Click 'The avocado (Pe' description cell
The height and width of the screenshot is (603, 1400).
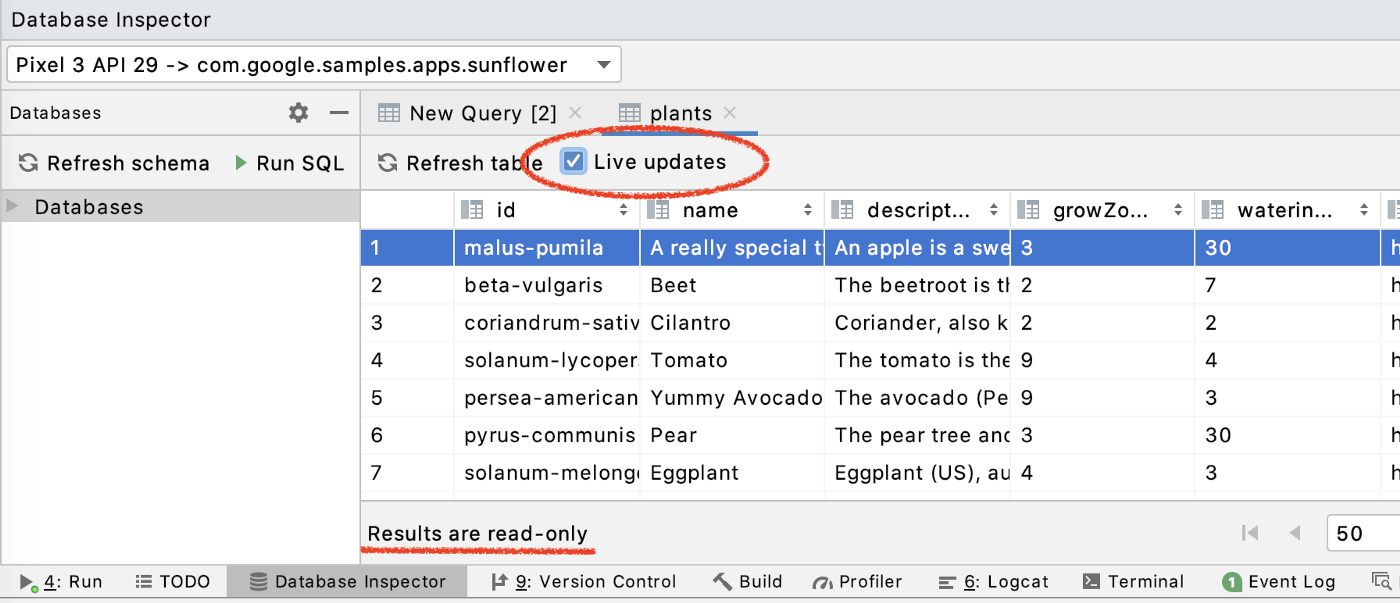coord(917,398)
